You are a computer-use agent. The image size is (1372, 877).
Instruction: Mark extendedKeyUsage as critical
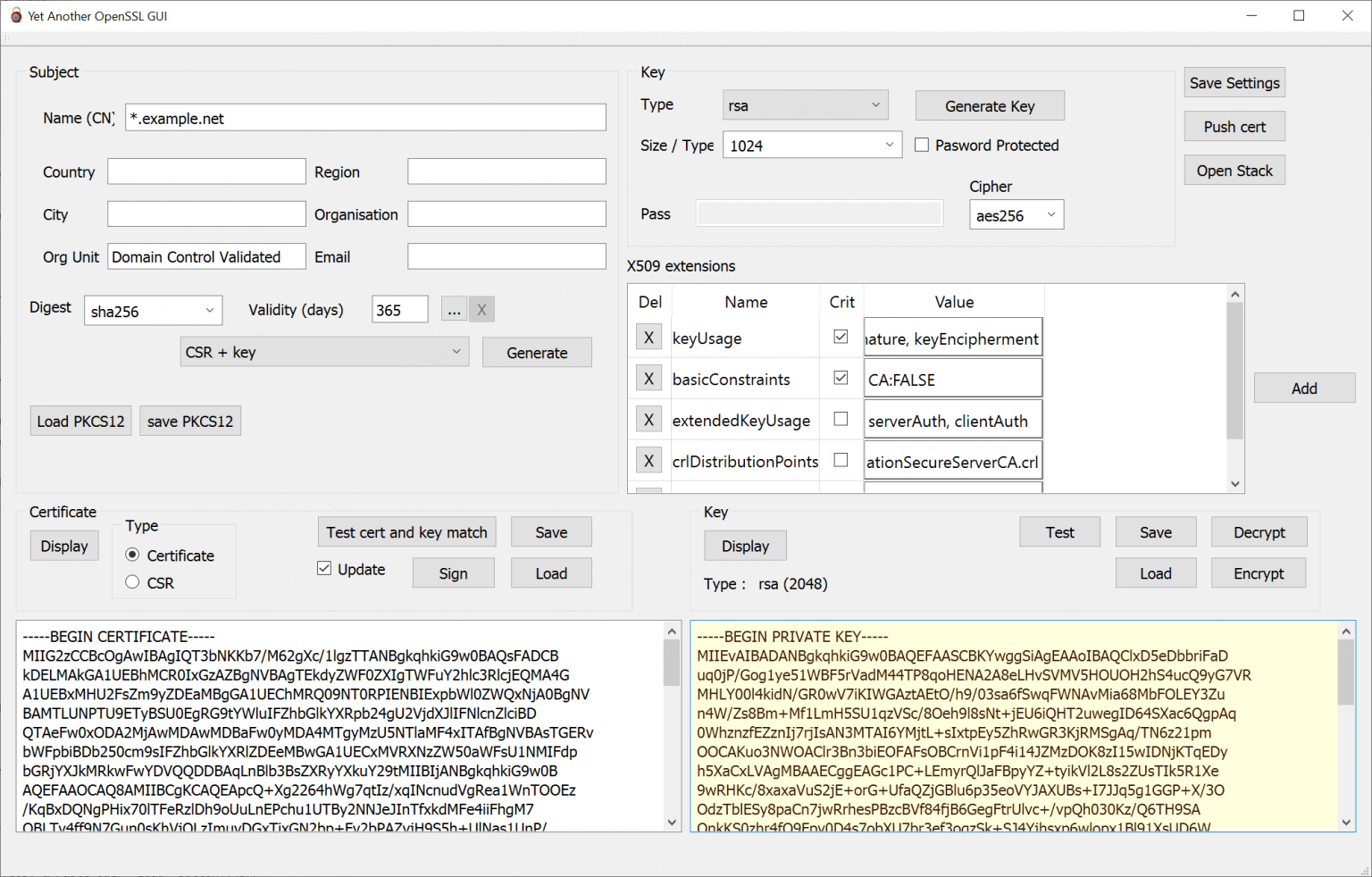coord(841,419)
